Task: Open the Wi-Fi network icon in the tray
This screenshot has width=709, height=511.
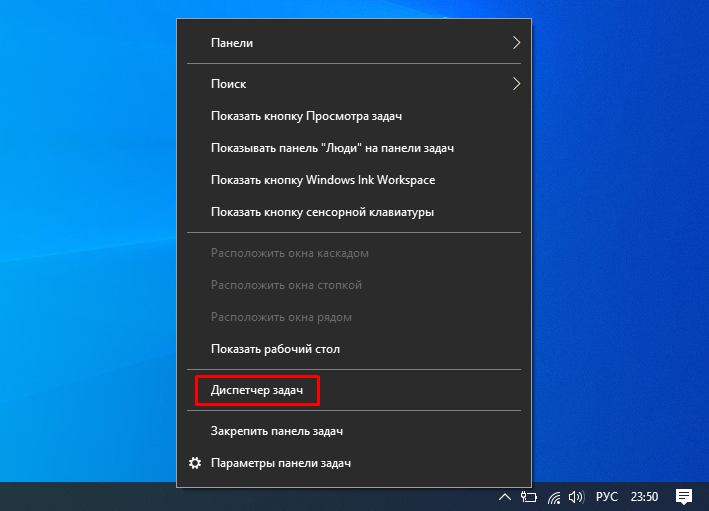Action: click(x=554, y=497)
